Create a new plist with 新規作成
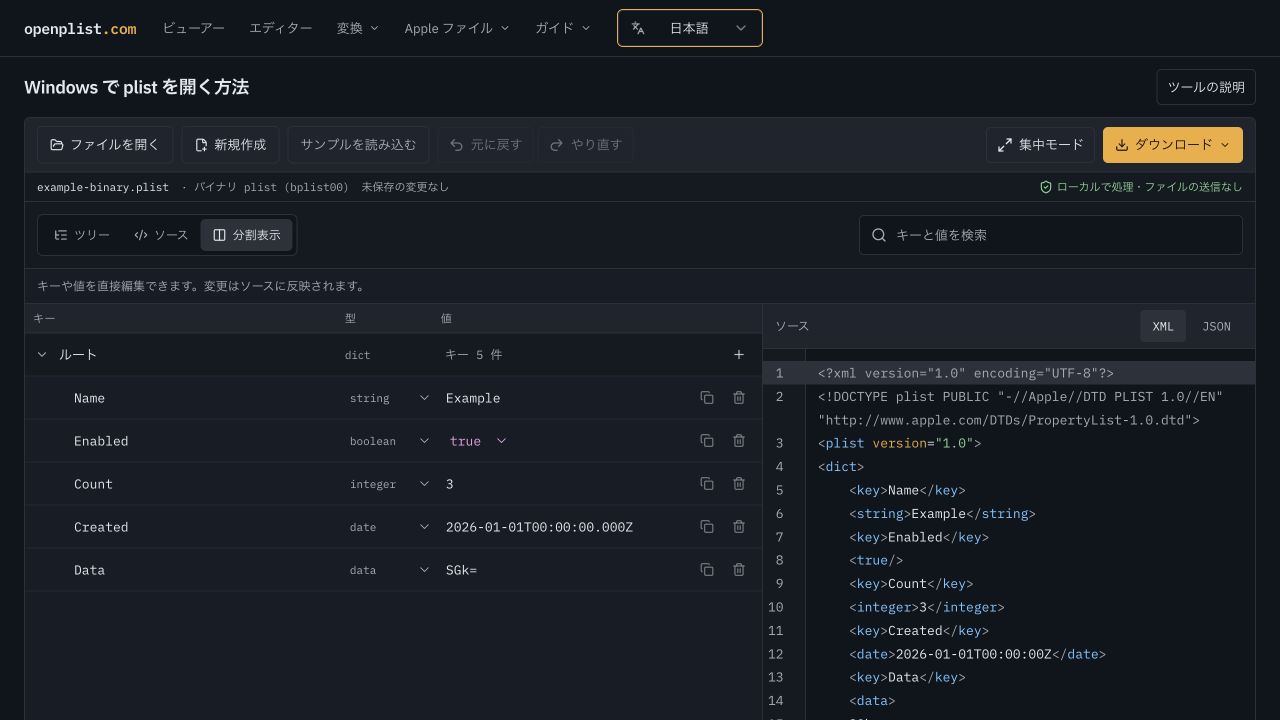The height and width of the screenshot is (720, 1280). point(231,145)
